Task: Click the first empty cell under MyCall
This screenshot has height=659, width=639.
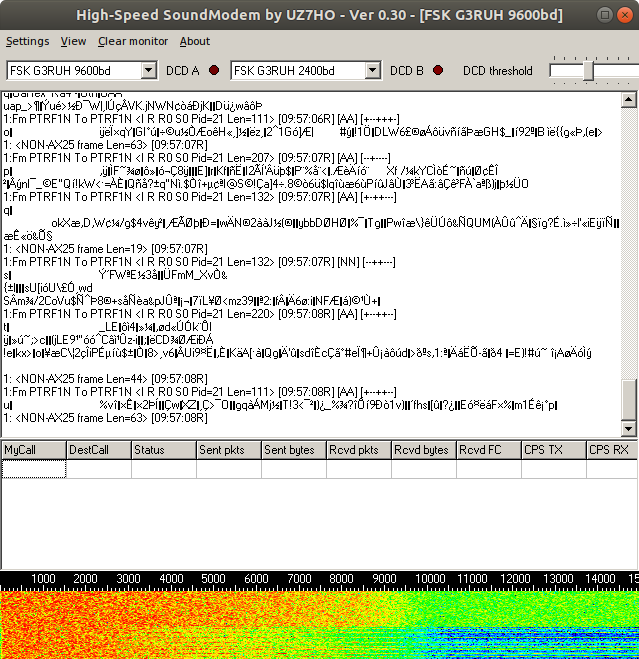Action: pos(34,468)
